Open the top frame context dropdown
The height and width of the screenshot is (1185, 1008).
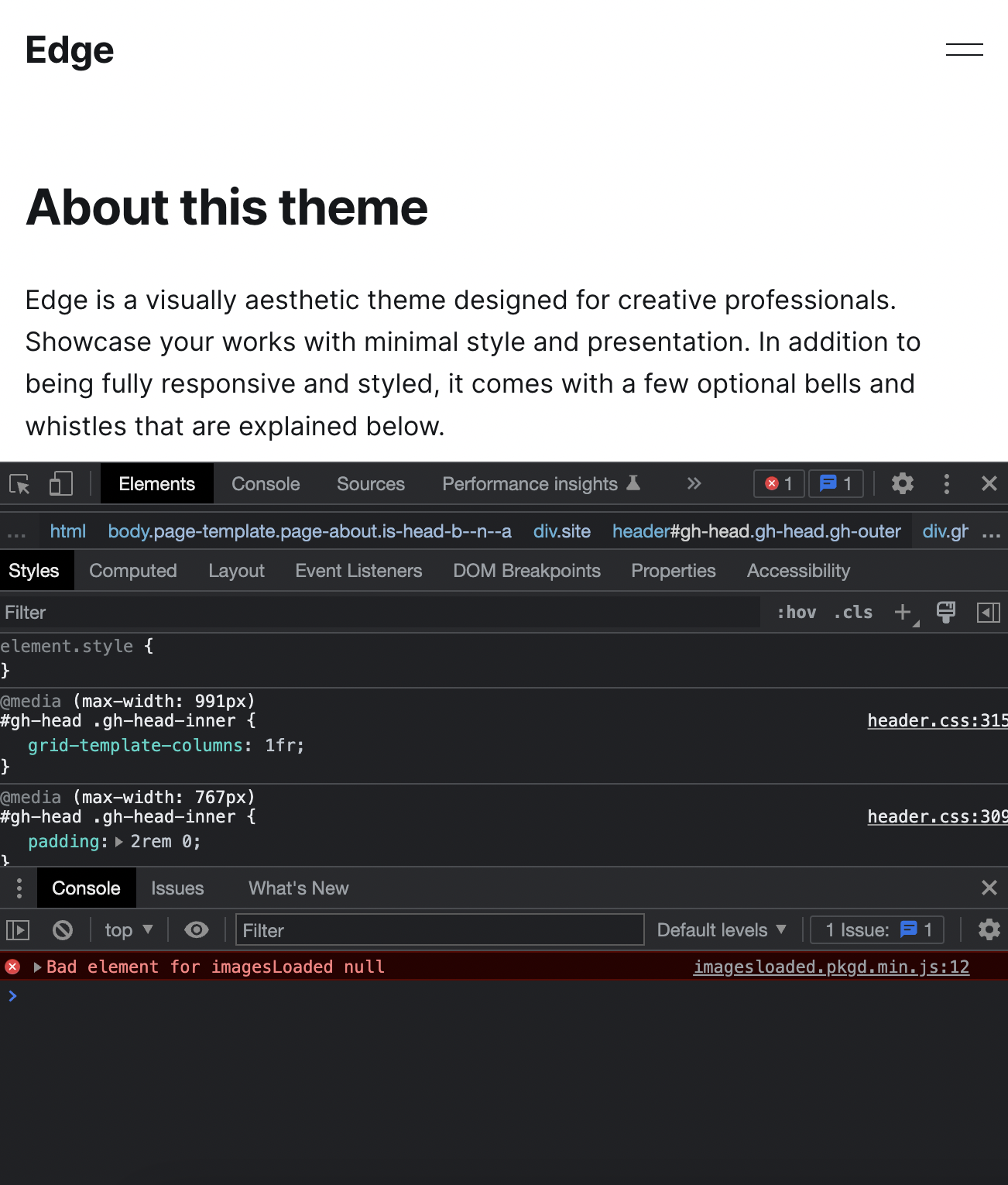pyautogui.click(x=128, y=929)
